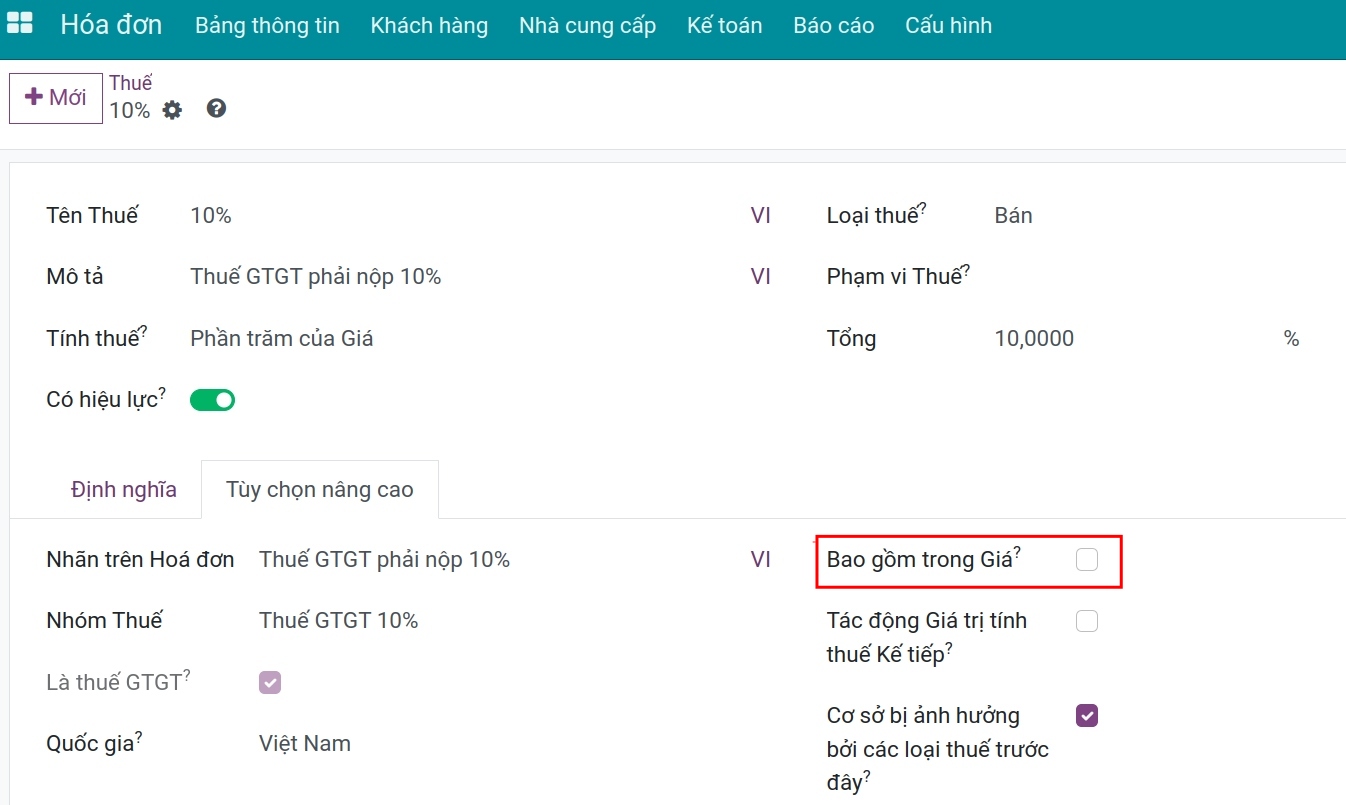This screenshot has width=1346, height=805.
Task: Click the Hóa đơn app title
Action: 111,25
